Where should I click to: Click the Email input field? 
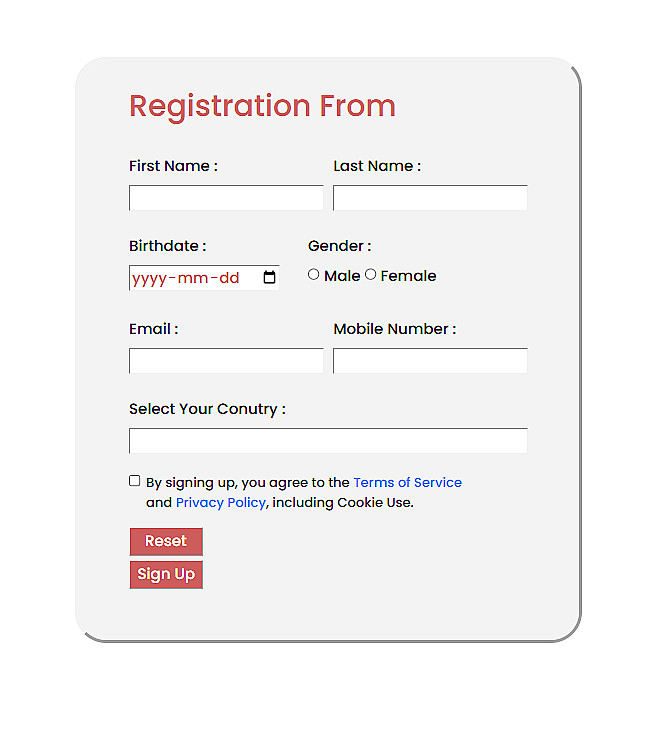[x=226, y=361]
